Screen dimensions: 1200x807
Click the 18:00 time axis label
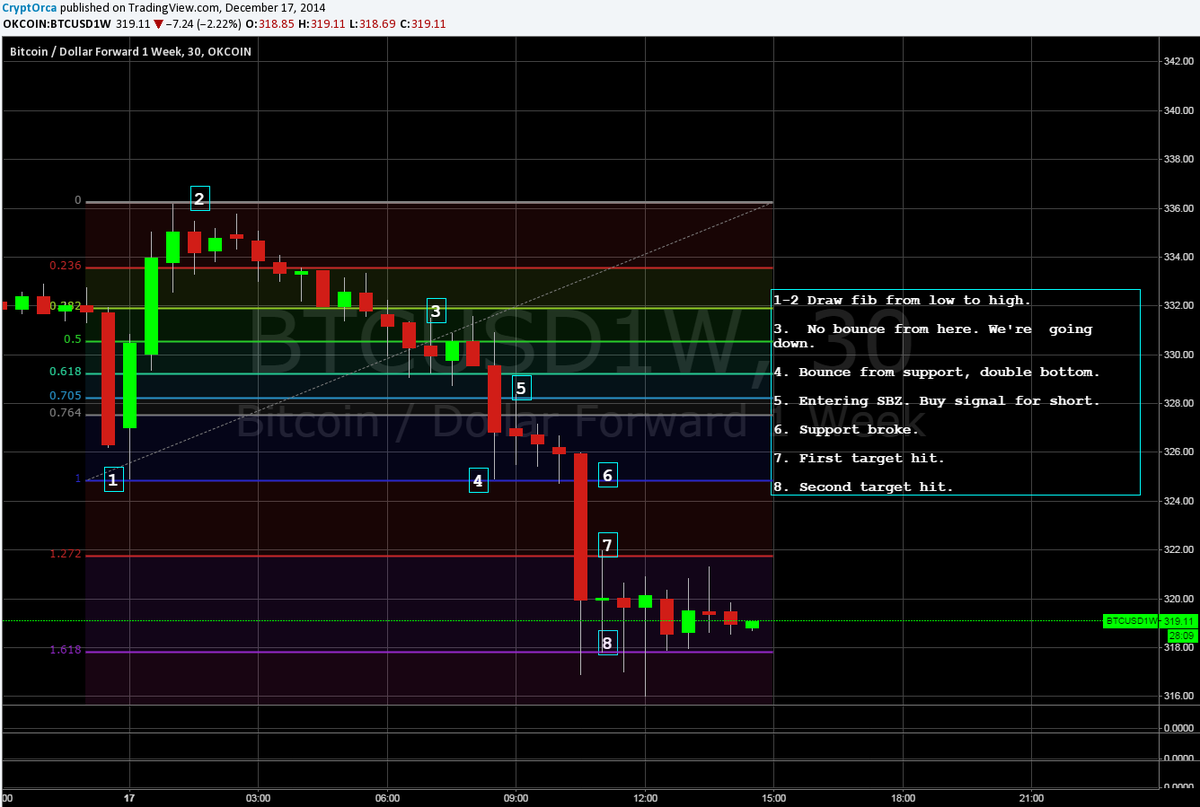pyautogui.click(x=903, y=798)
